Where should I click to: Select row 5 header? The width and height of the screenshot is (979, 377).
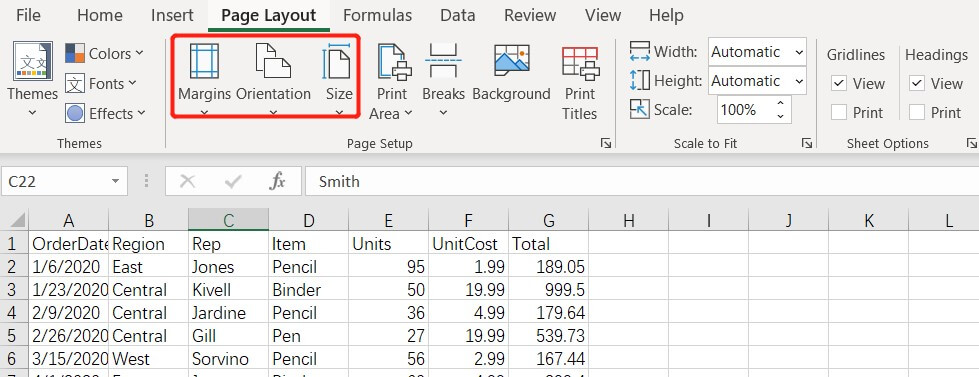[x=14, y=336]
